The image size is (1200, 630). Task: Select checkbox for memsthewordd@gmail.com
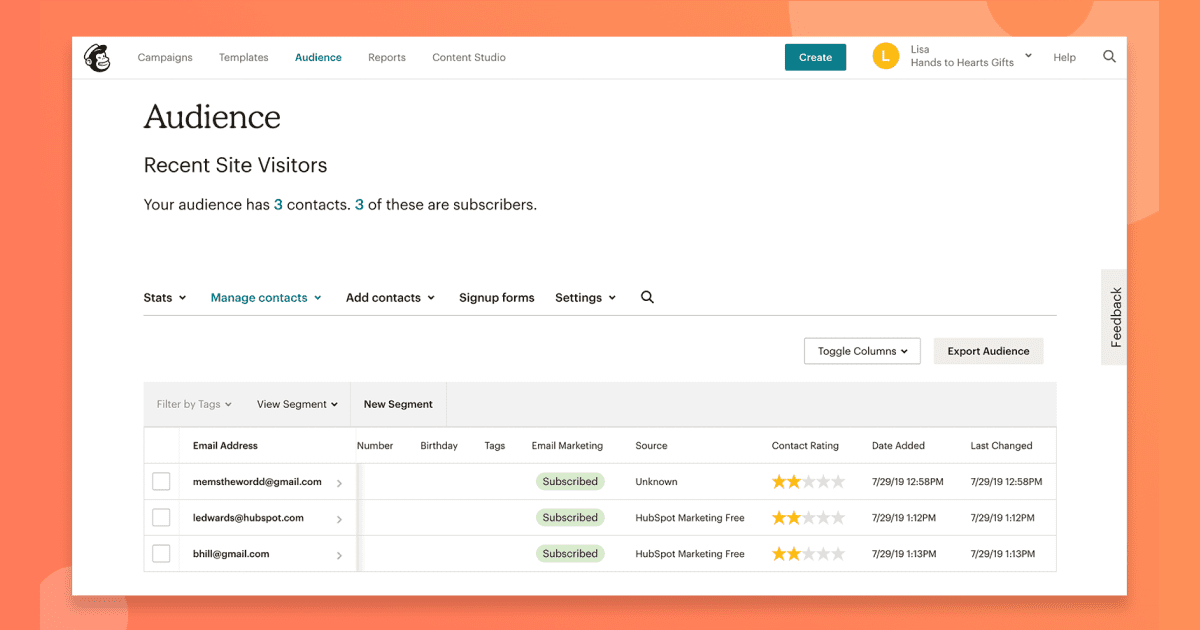tap(161, 482)
